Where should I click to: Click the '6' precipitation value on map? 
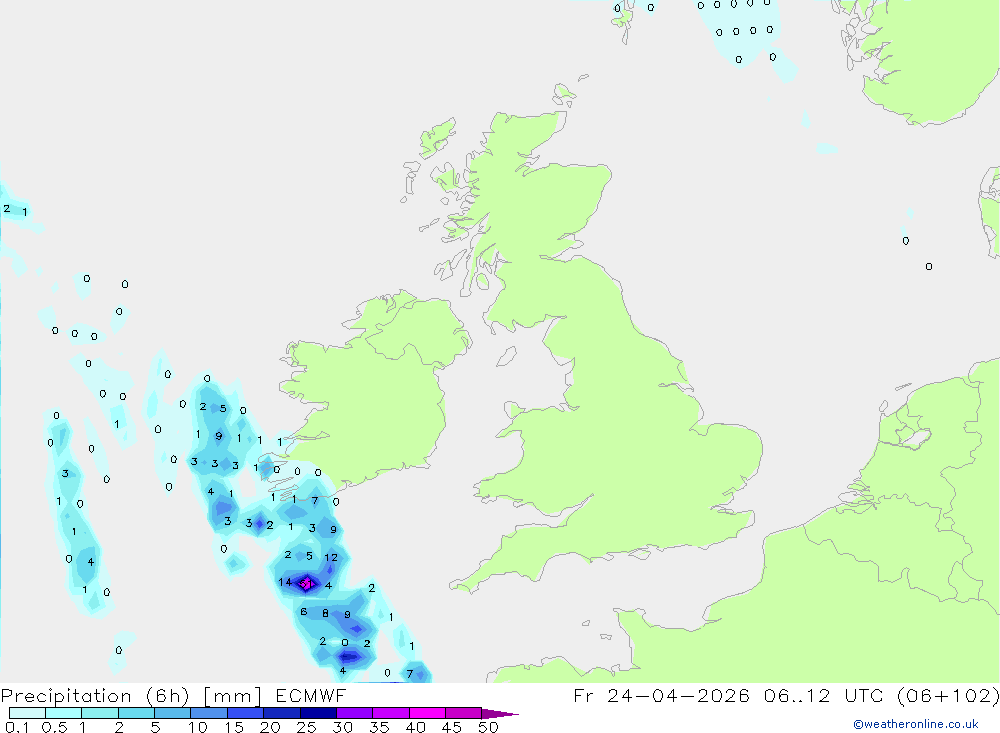304,612
